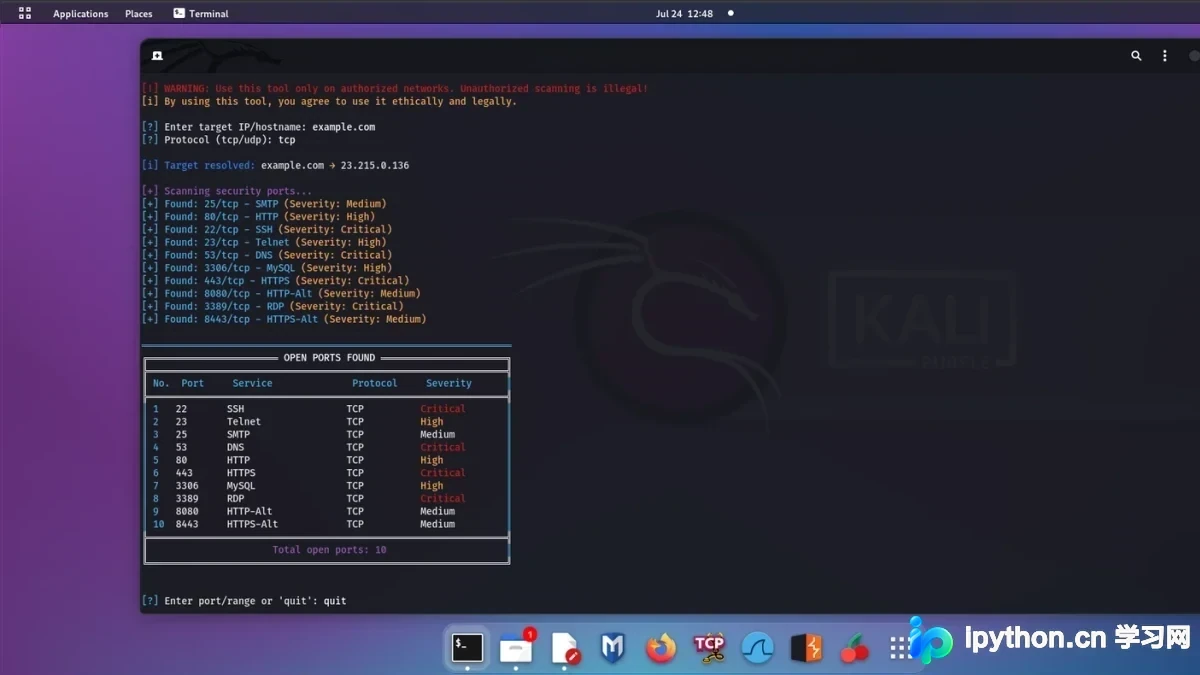This screenshot has width=1200, height=675.
Task: Open a new tab in the terminal window
Action: coord(157,56)
